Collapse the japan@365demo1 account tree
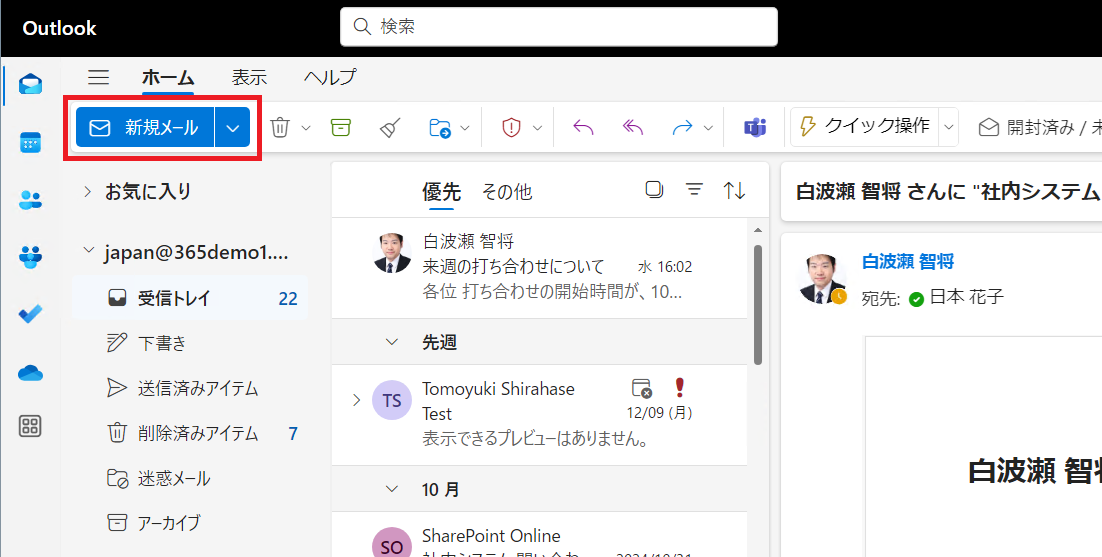 (88, 251)
